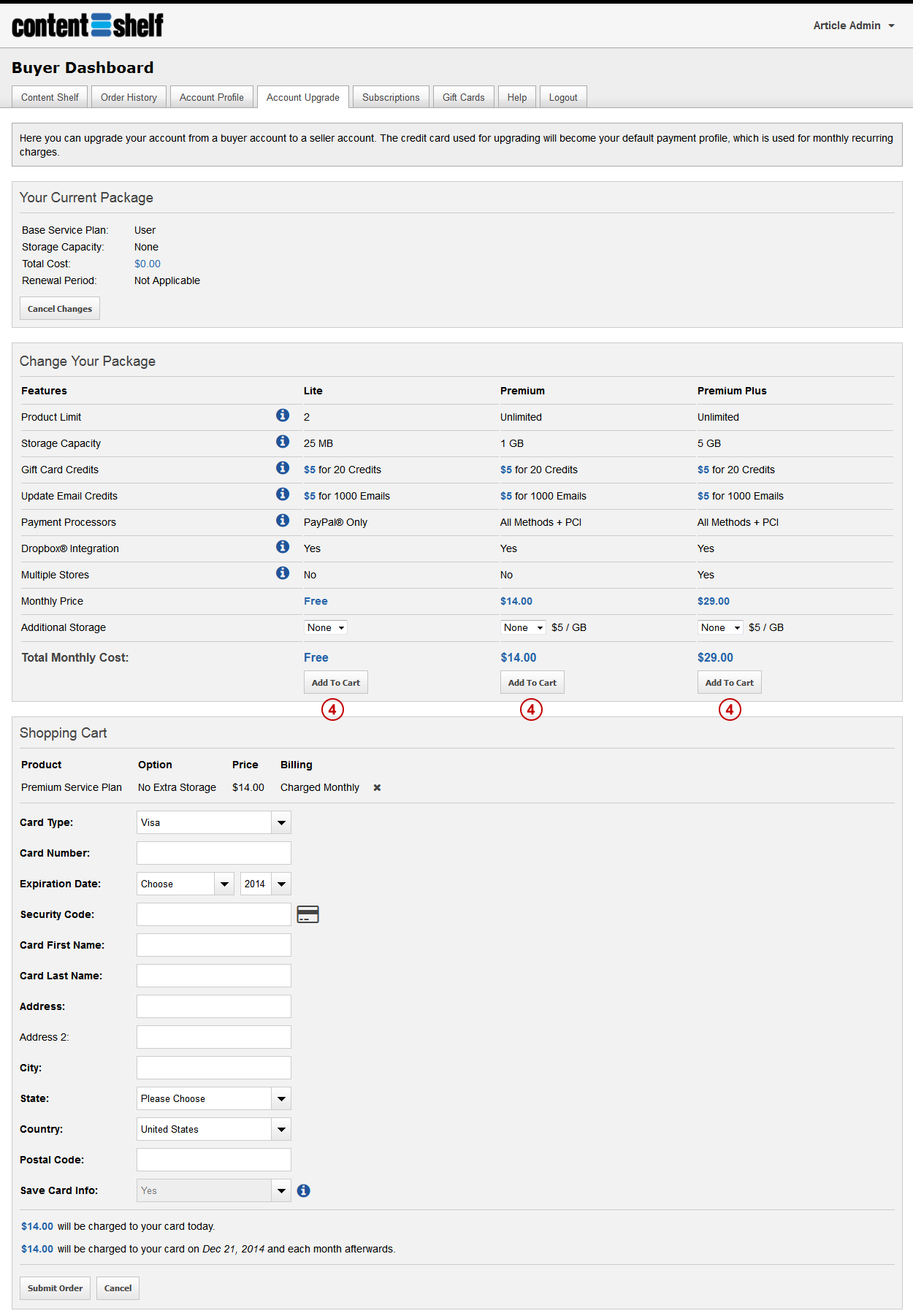
Task: Click '25 MB' Lite storage capacity
Action: point(318,443)
